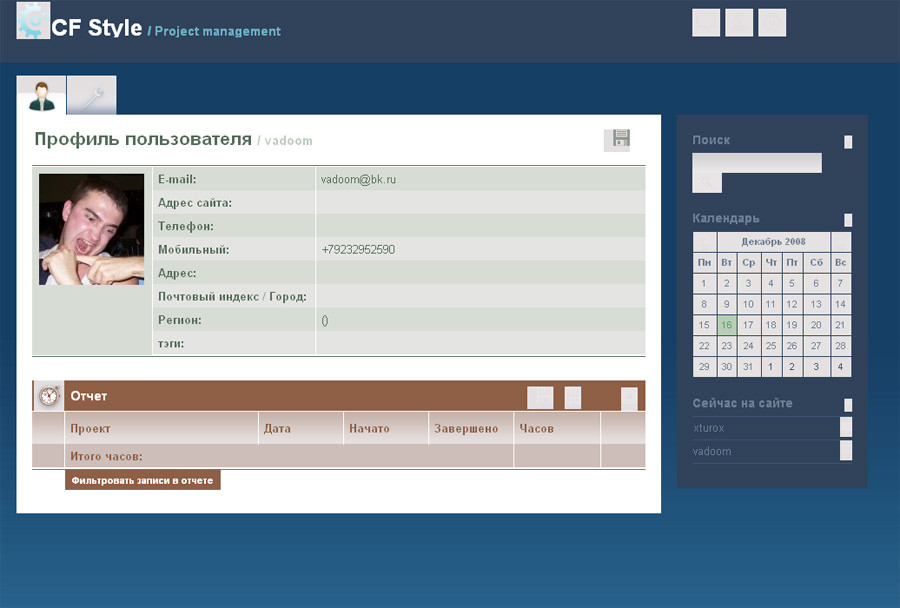Go to the next month in calendar

841,242
